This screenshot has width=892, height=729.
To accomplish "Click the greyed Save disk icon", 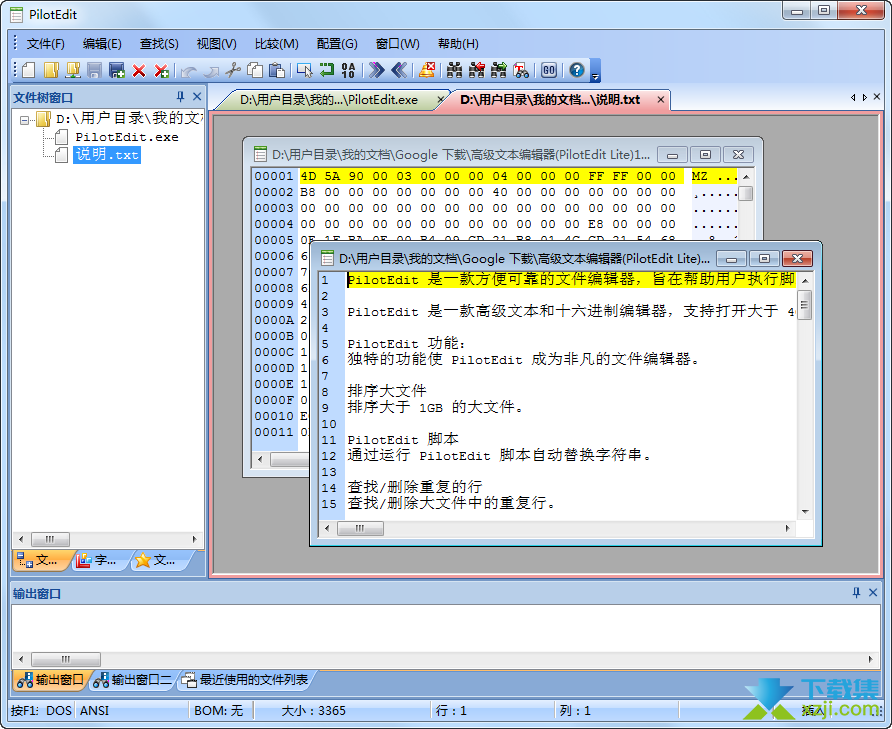I will pyautogui.click(x=94, y=70).
